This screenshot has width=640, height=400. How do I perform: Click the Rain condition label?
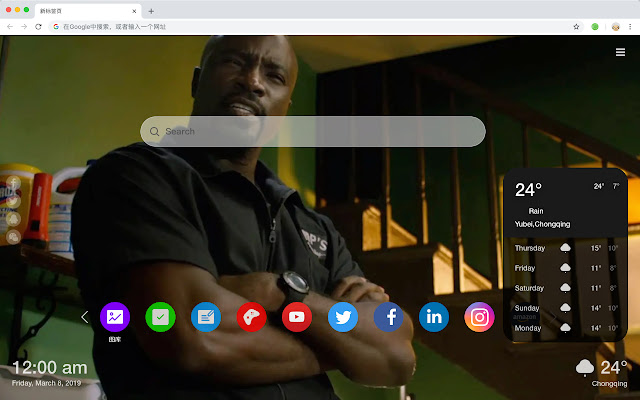tap(536, 211)
